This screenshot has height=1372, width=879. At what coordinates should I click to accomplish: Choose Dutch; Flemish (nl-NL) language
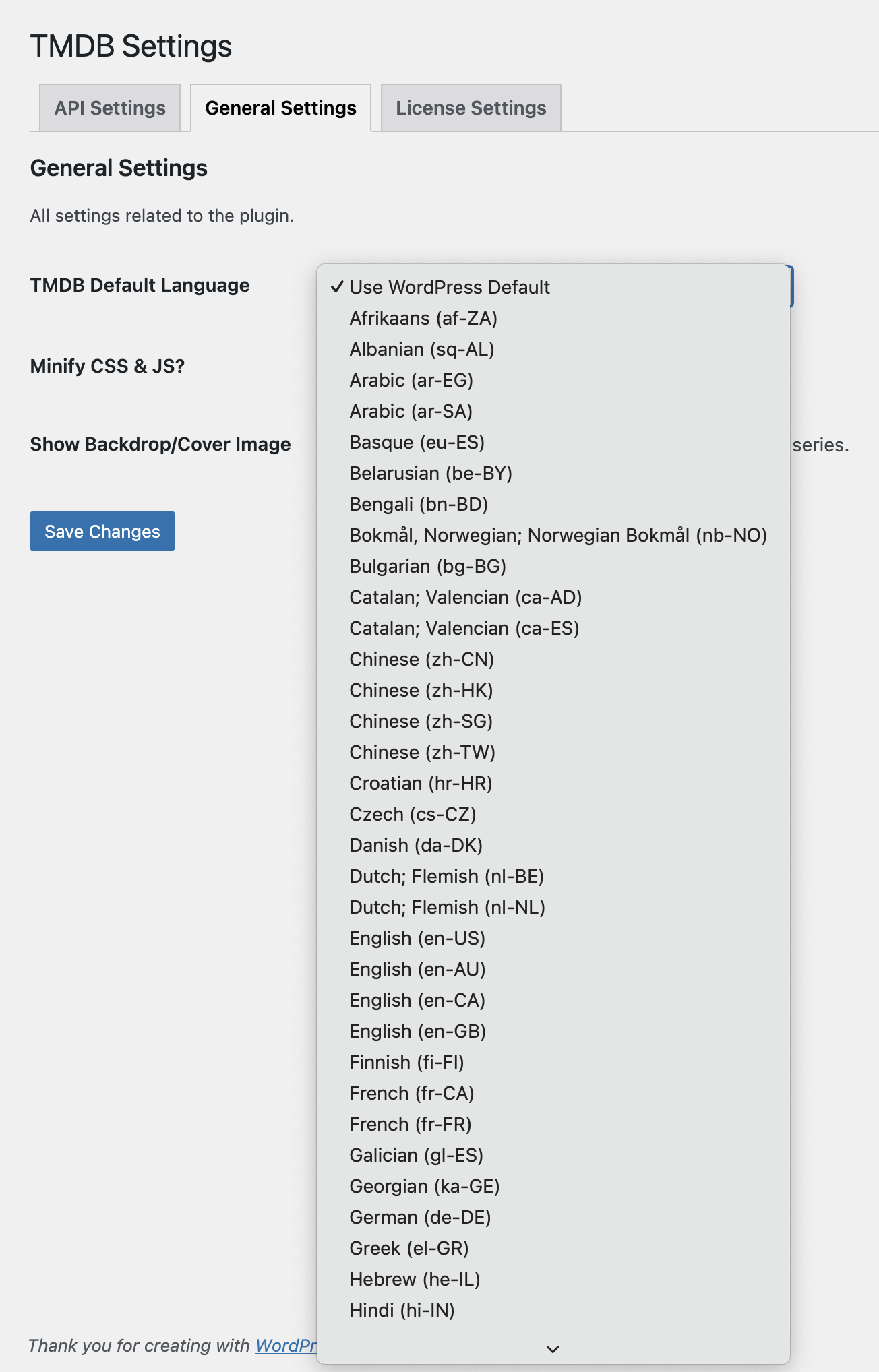[x=553, y=907]
